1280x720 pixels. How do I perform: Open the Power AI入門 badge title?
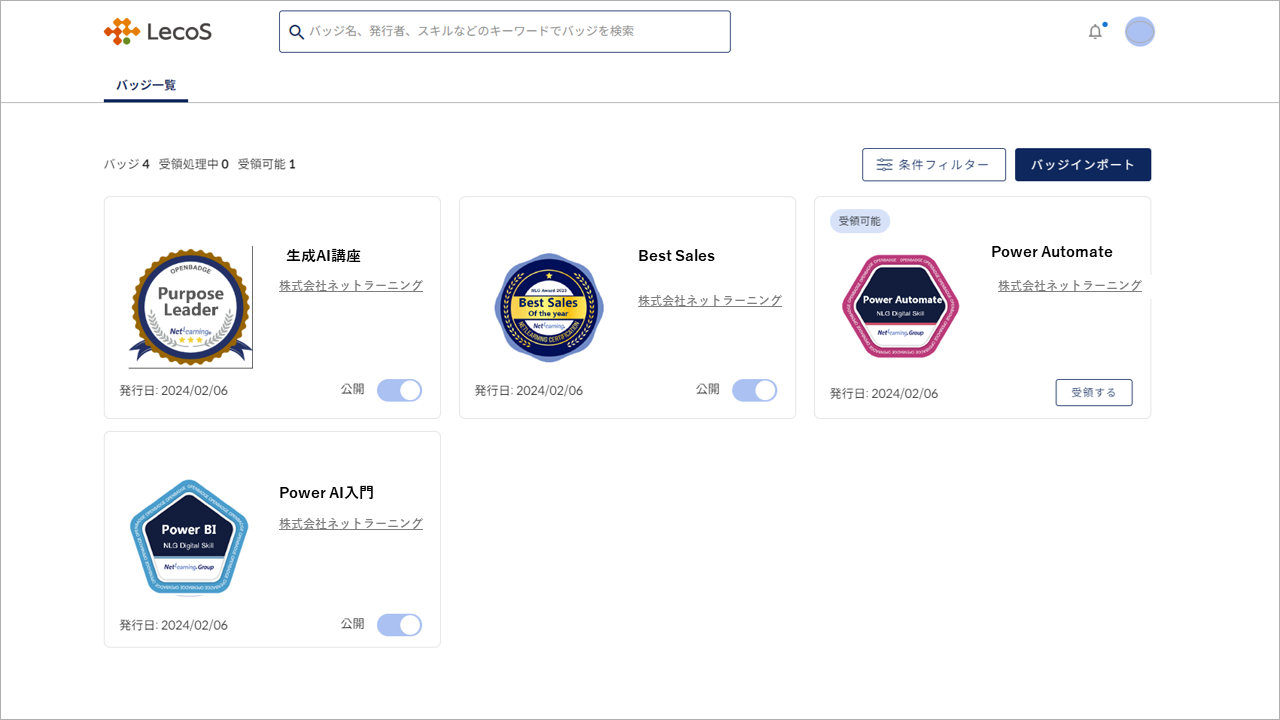tap(326, 493)
